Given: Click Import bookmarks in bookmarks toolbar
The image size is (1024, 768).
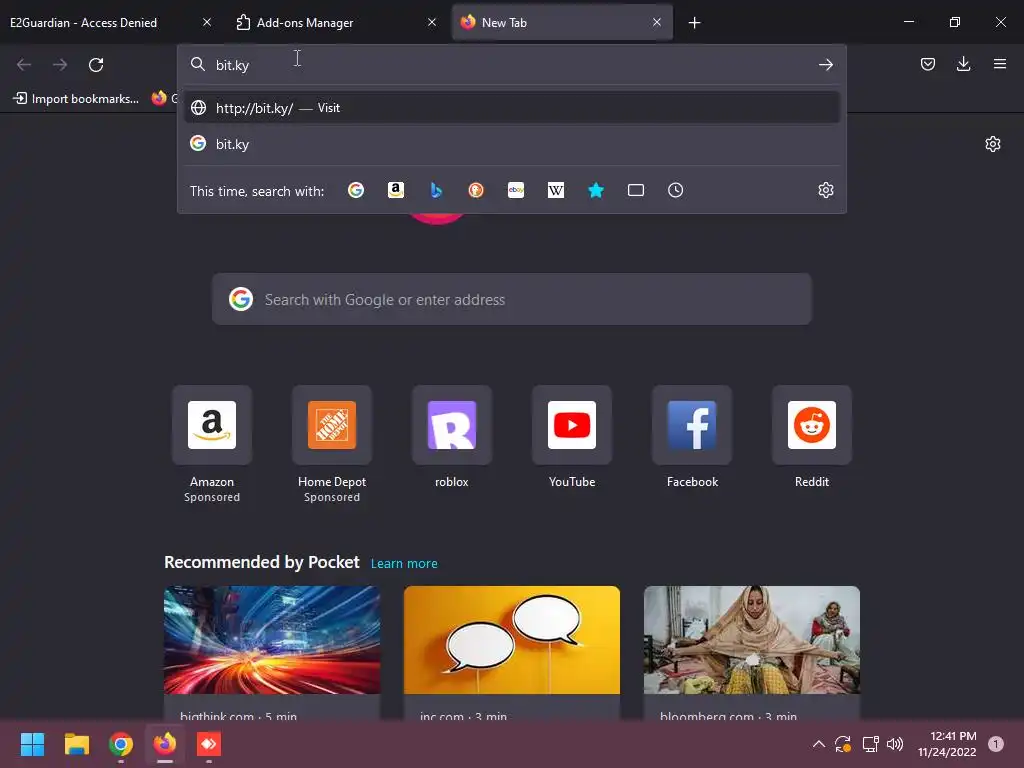Looking at the screenshot, I should (76, 99).
